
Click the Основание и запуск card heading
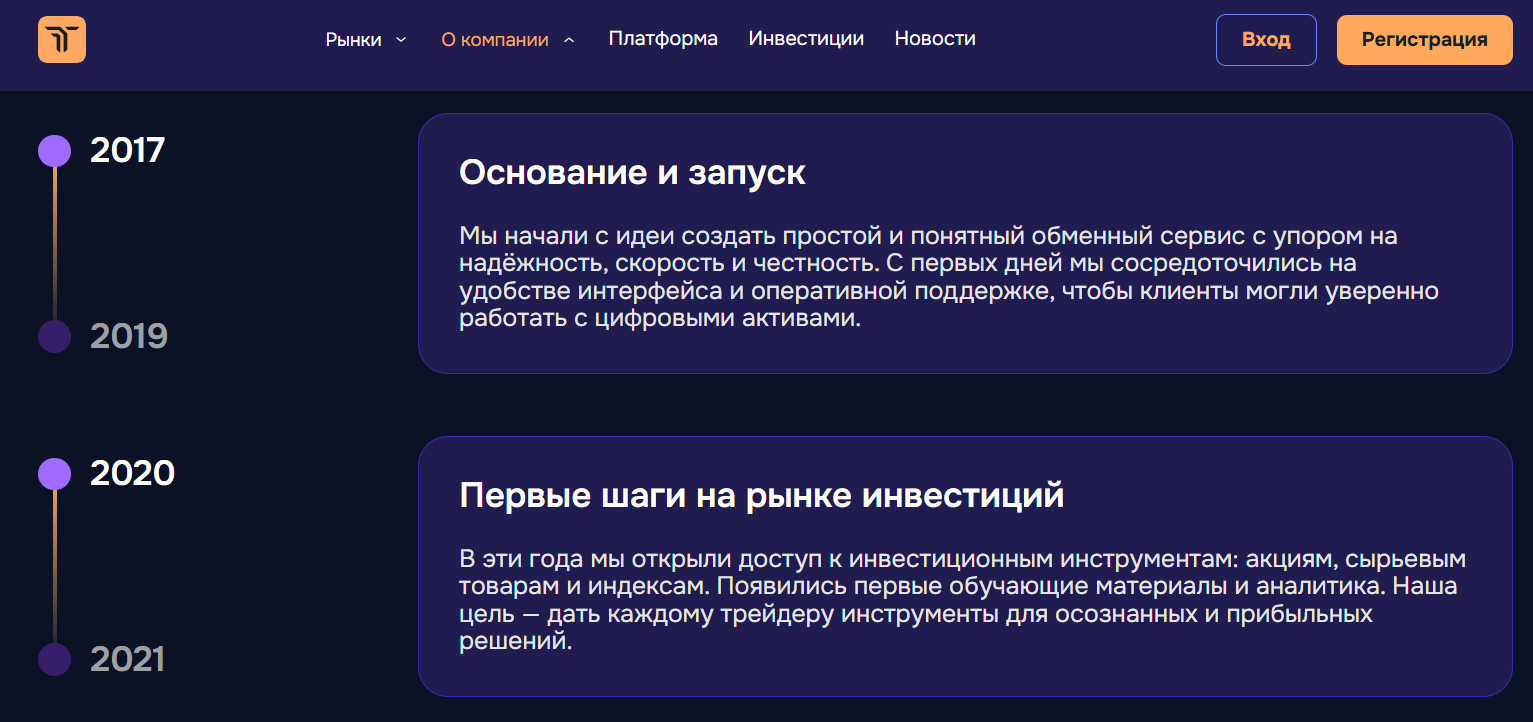[632, 172]
